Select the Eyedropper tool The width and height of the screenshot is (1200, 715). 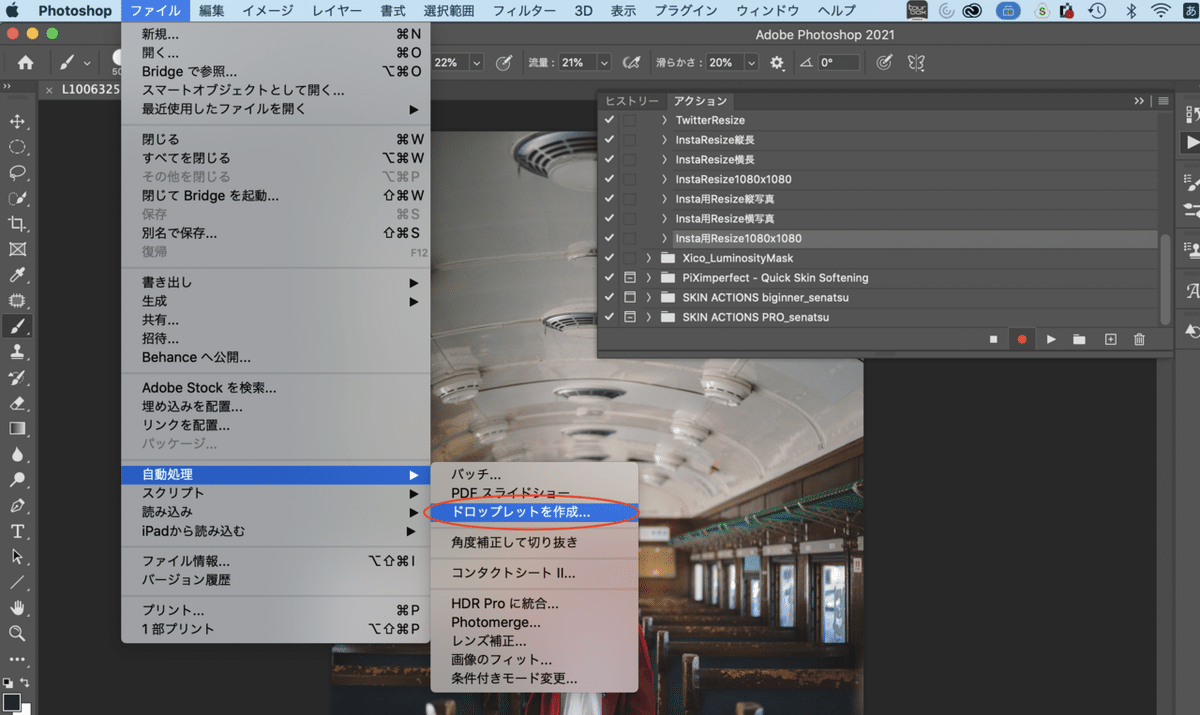click(17, 275)
